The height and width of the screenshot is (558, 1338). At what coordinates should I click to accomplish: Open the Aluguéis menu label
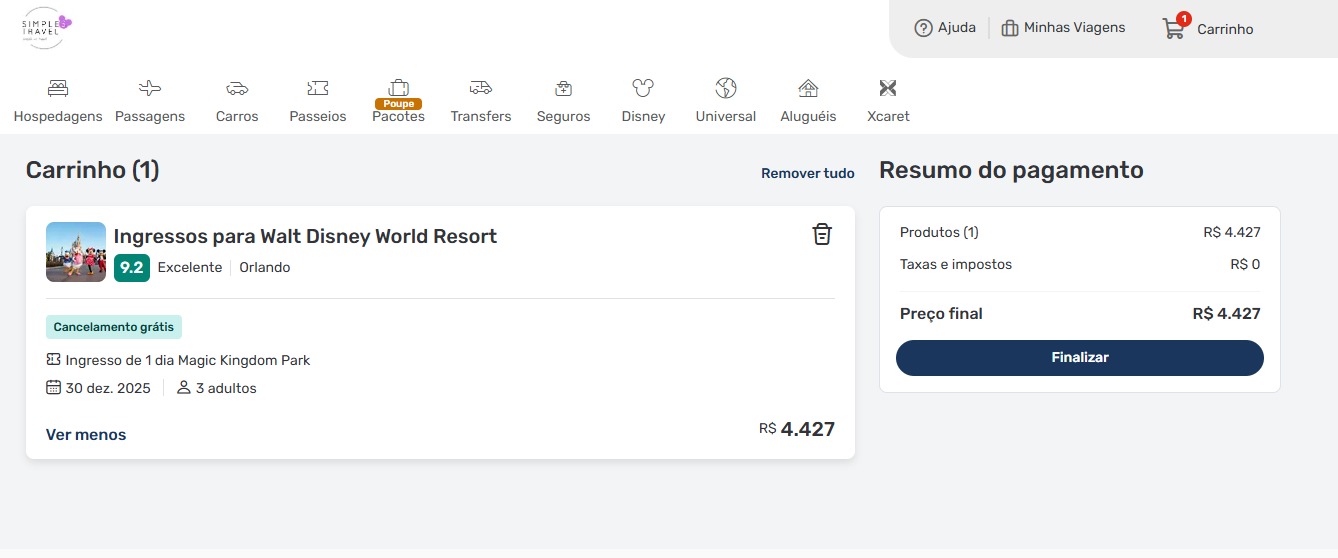click(808, 116)
